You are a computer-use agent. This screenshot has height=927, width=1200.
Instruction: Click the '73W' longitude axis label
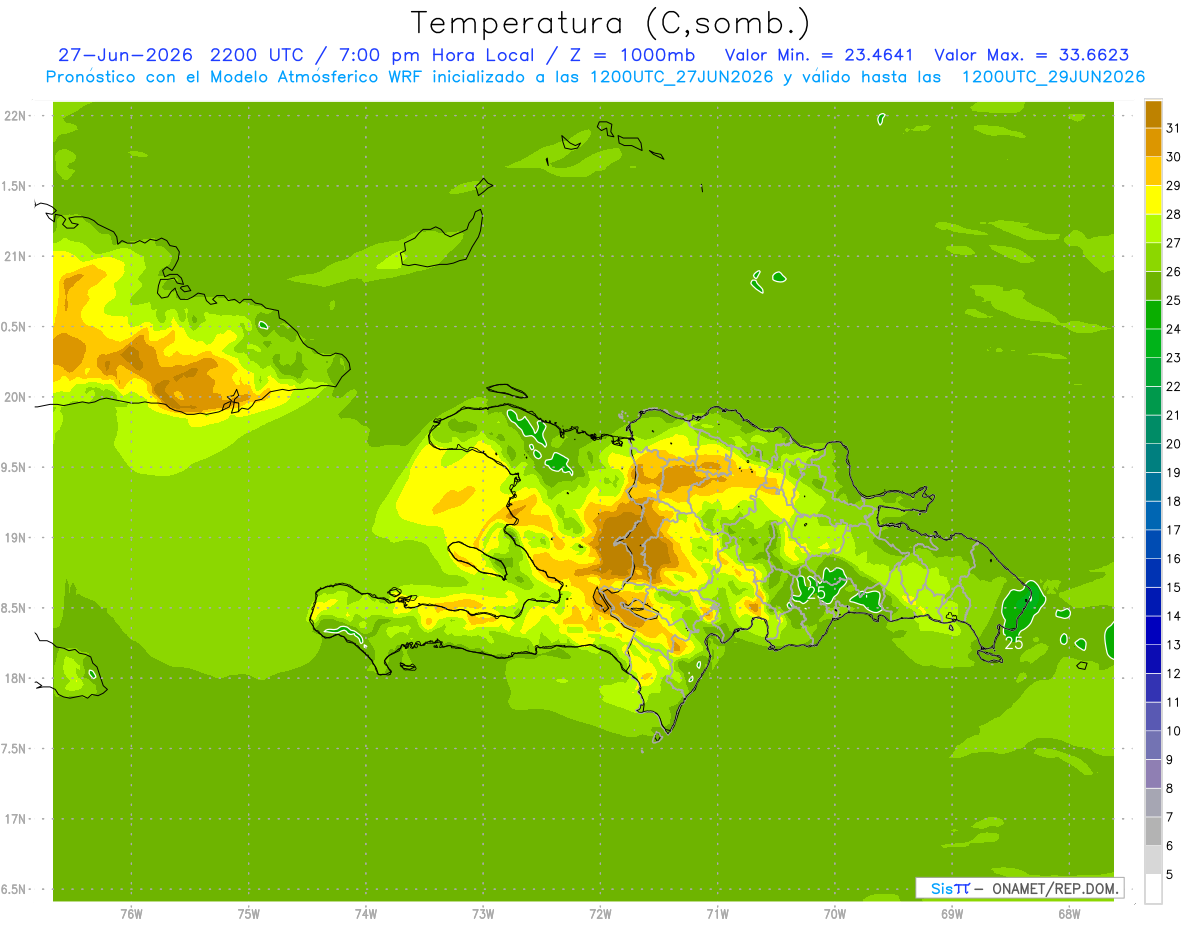pos(483,915)
